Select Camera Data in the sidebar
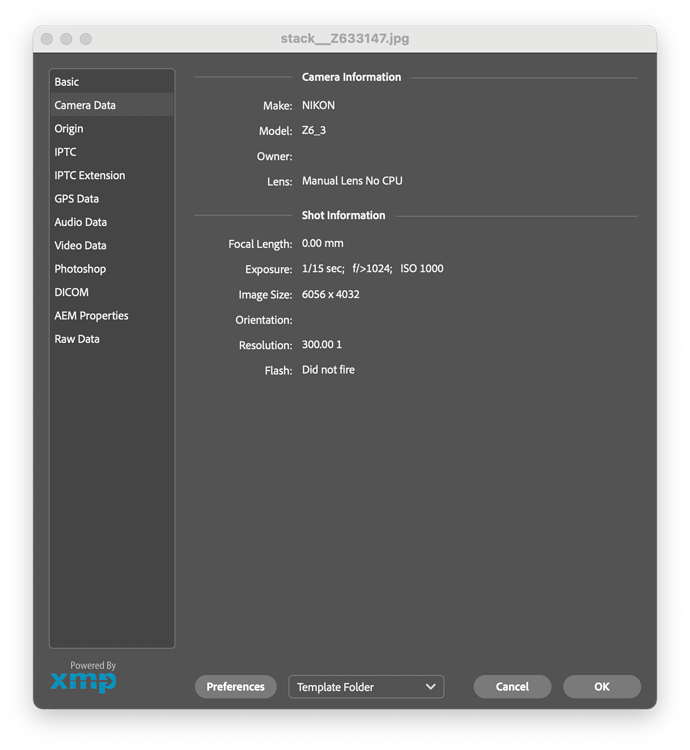This screenshot has height=750, width=690. click(85, 105)
